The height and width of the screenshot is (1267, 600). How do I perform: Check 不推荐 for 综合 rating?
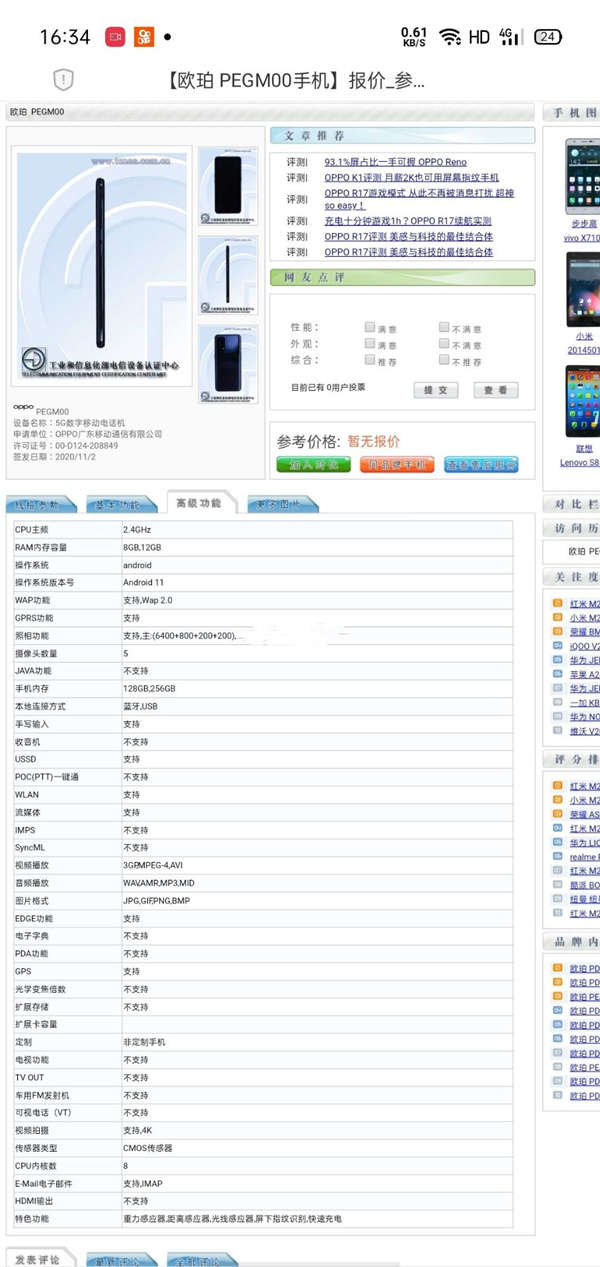coord(444,359)
